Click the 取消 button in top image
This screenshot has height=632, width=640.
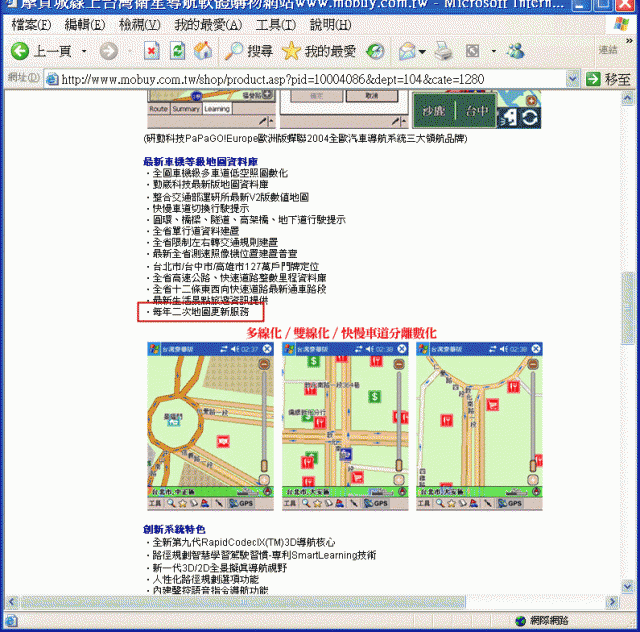371,96
